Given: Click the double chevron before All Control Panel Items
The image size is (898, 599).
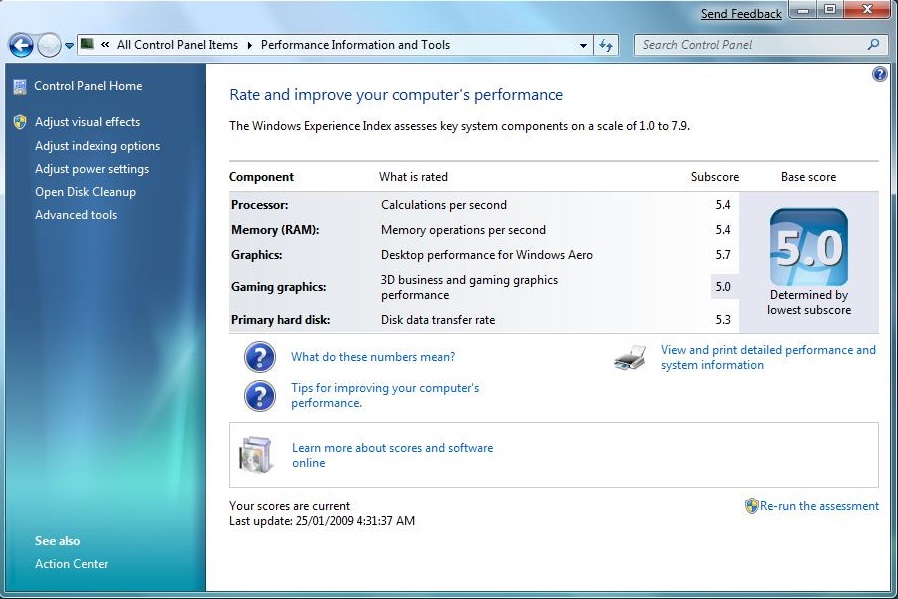Looking at the screenshot, I should click(105, 45).
